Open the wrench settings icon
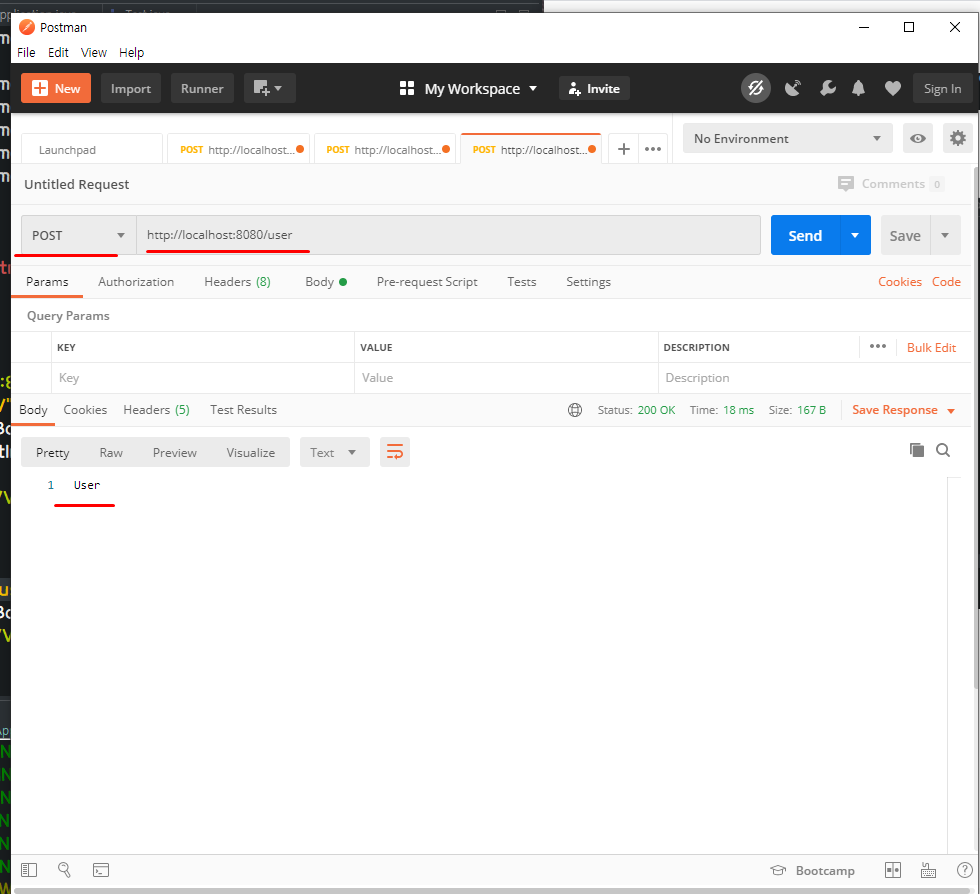 click(x=828, y=88)
